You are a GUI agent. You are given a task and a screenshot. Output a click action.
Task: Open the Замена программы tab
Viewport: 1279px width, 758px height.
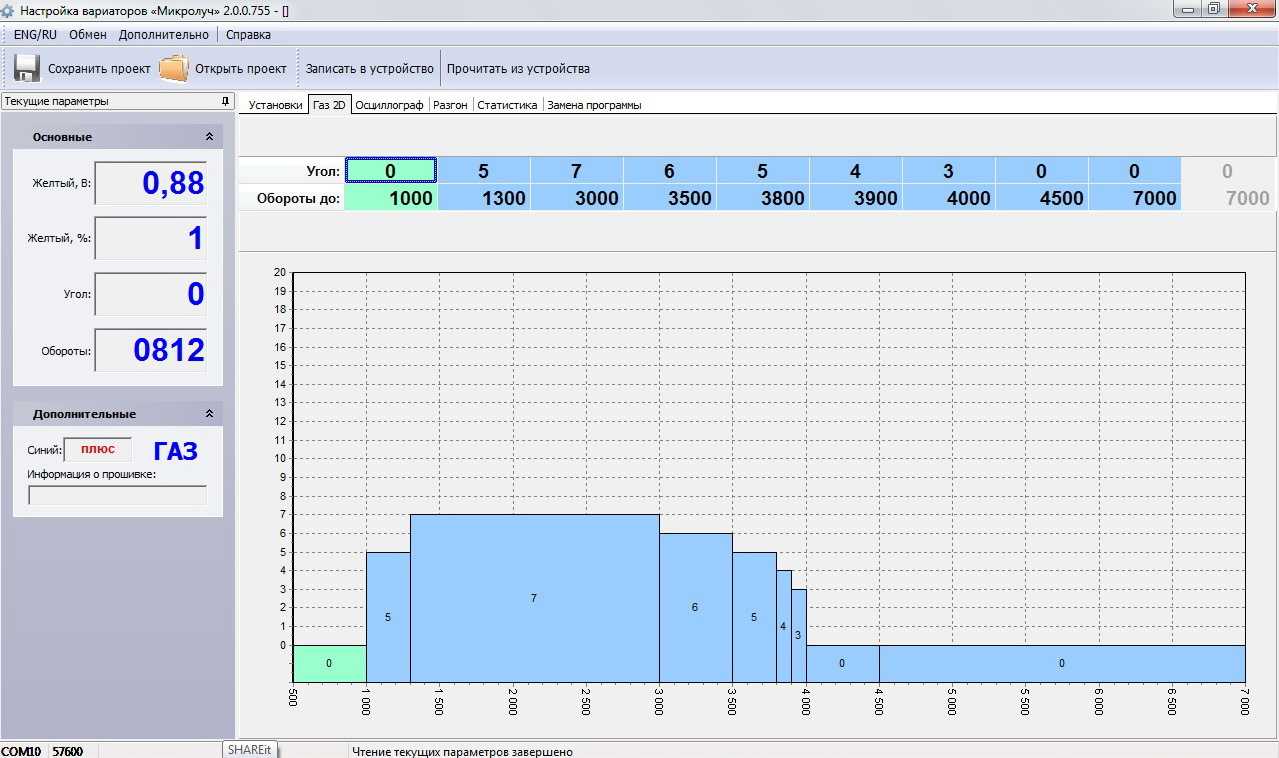[594, 105]
